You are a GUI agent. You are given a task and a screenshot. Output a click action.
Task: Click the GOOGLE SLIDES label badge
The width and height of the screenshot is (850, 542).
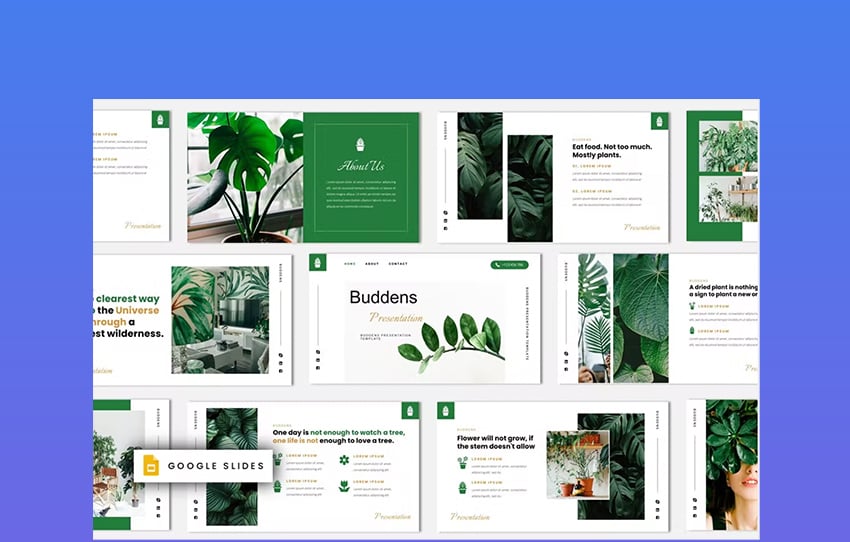tap(203, 466)
